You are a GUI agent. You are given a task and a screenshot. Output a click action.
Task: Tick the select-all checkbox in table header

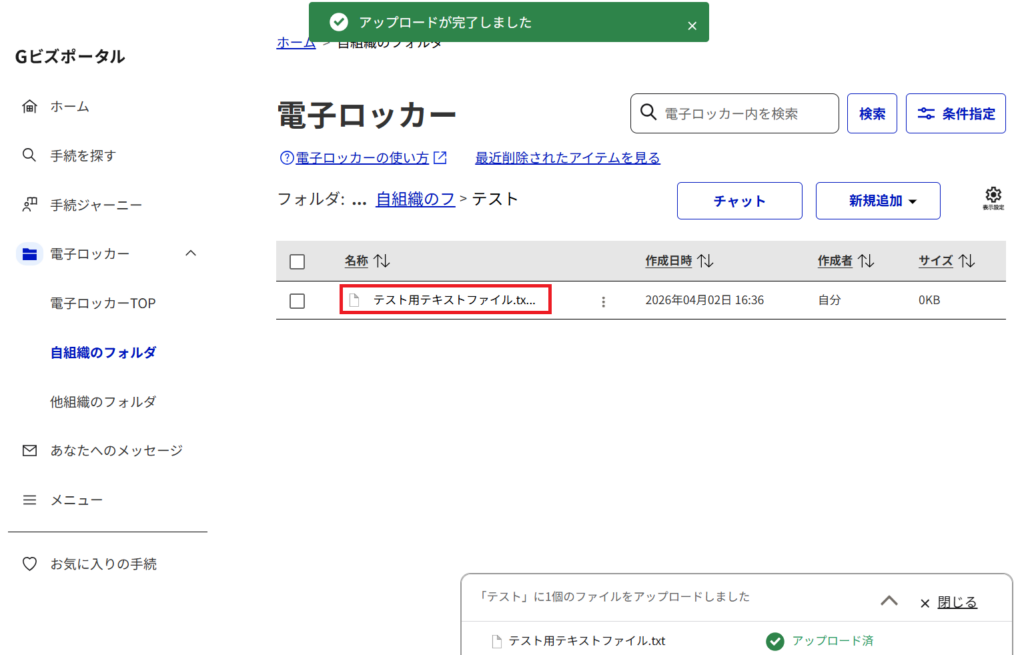pos(297,262)
